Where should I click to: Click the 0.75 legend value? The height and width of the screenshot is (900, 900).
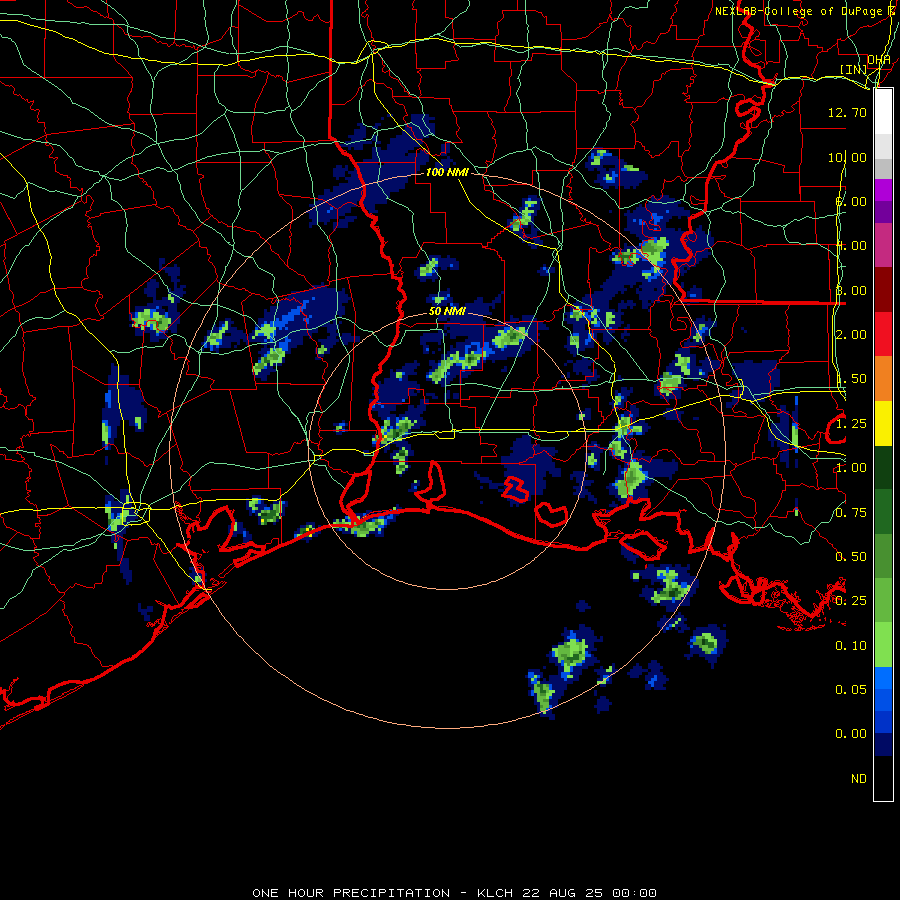click(851, 513)
